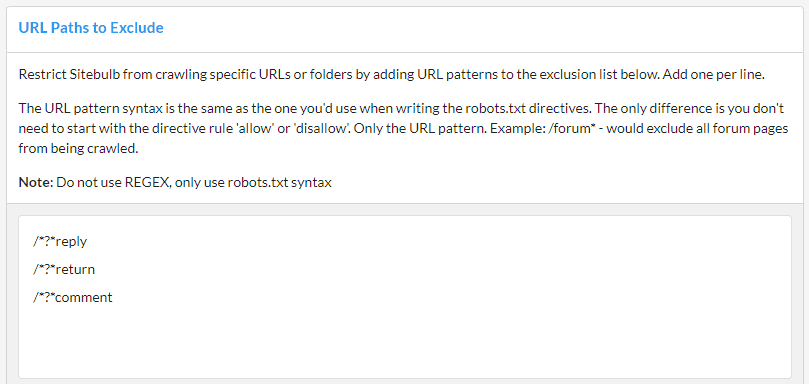Viewport: 809px width, 384px height.
Task: Click the quoted word 'allow'
Action: (254, 128)
